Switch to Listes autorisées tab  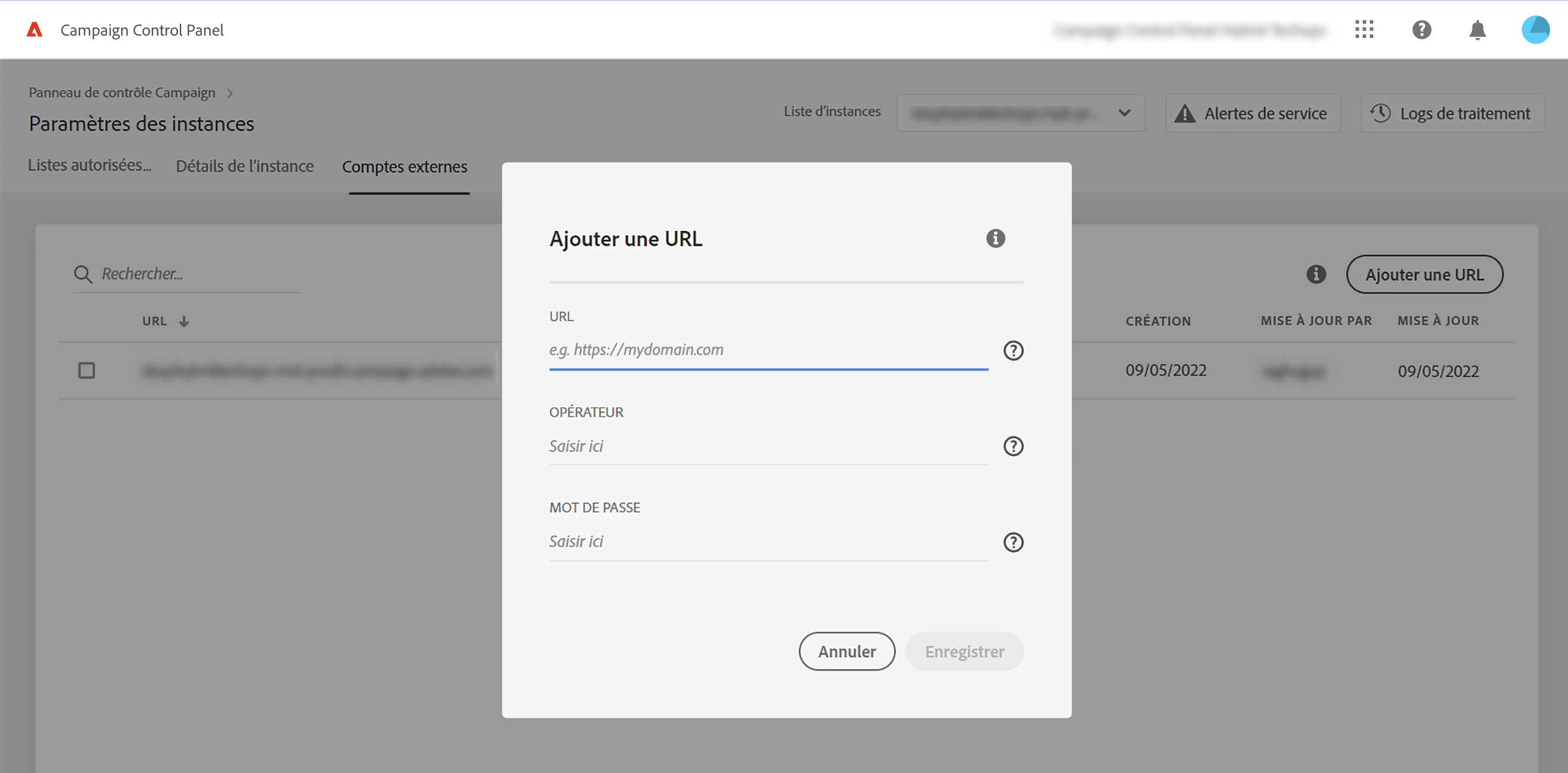90,165
